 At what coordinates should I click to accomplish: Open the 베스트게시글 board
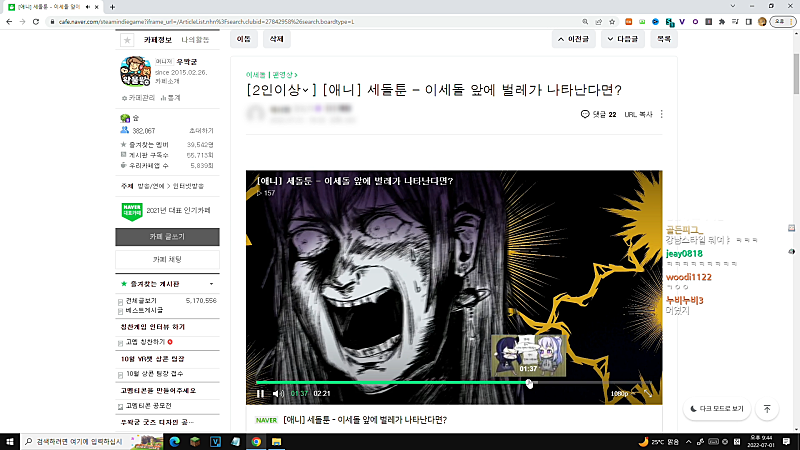pyautogui.click(x=144, y=310)
